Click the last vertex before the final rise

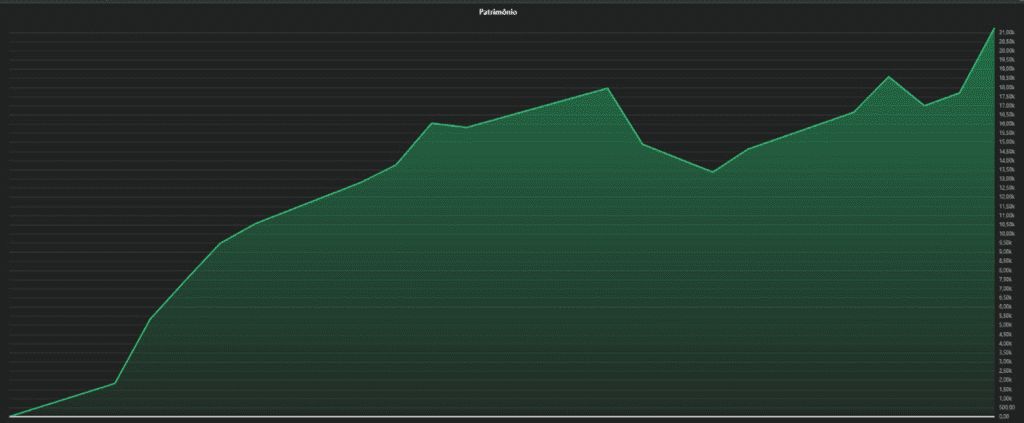(960, 93)
